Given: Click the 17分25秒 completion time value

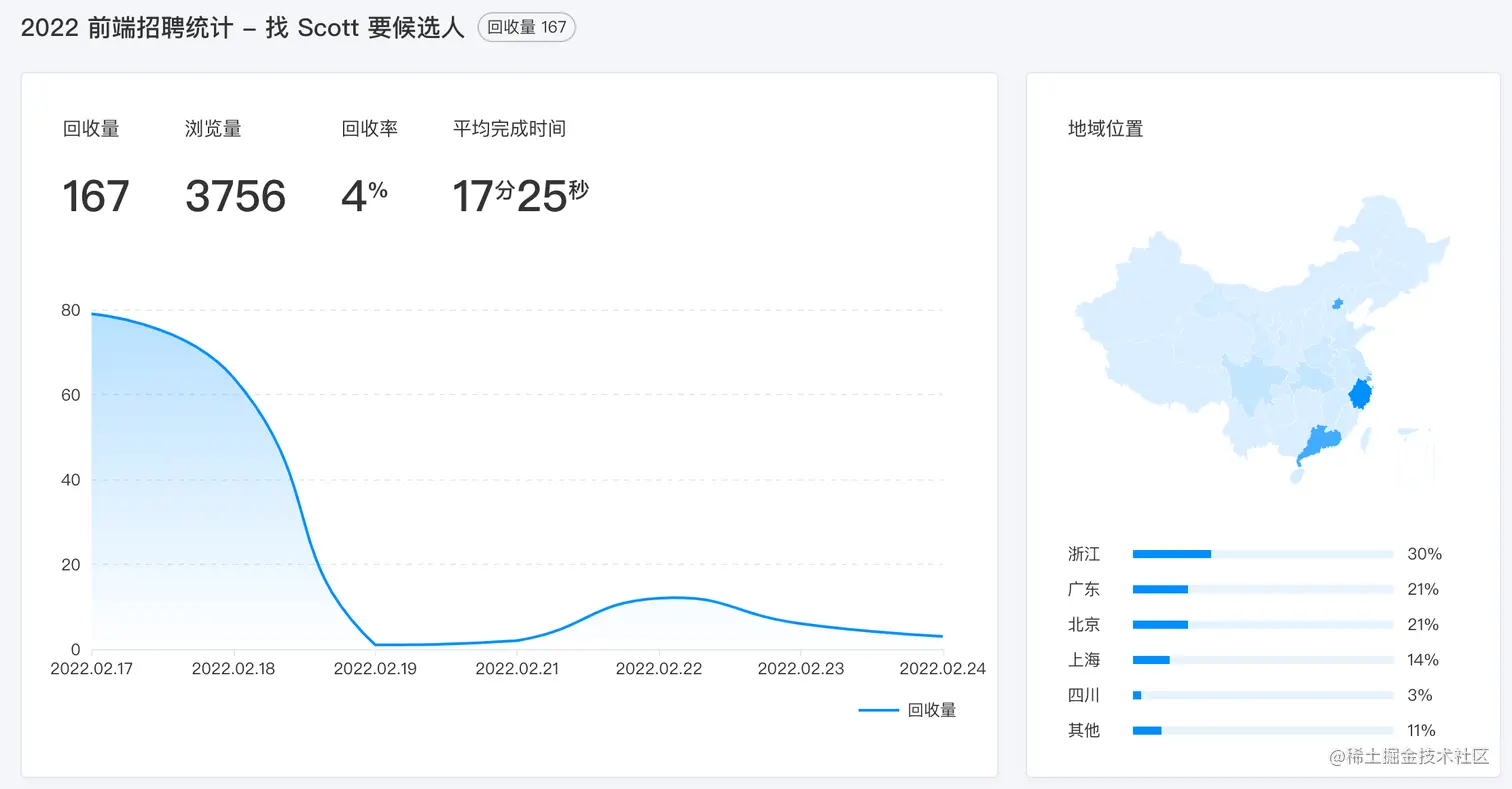Looking at the screenshot, I should (521, 196).
